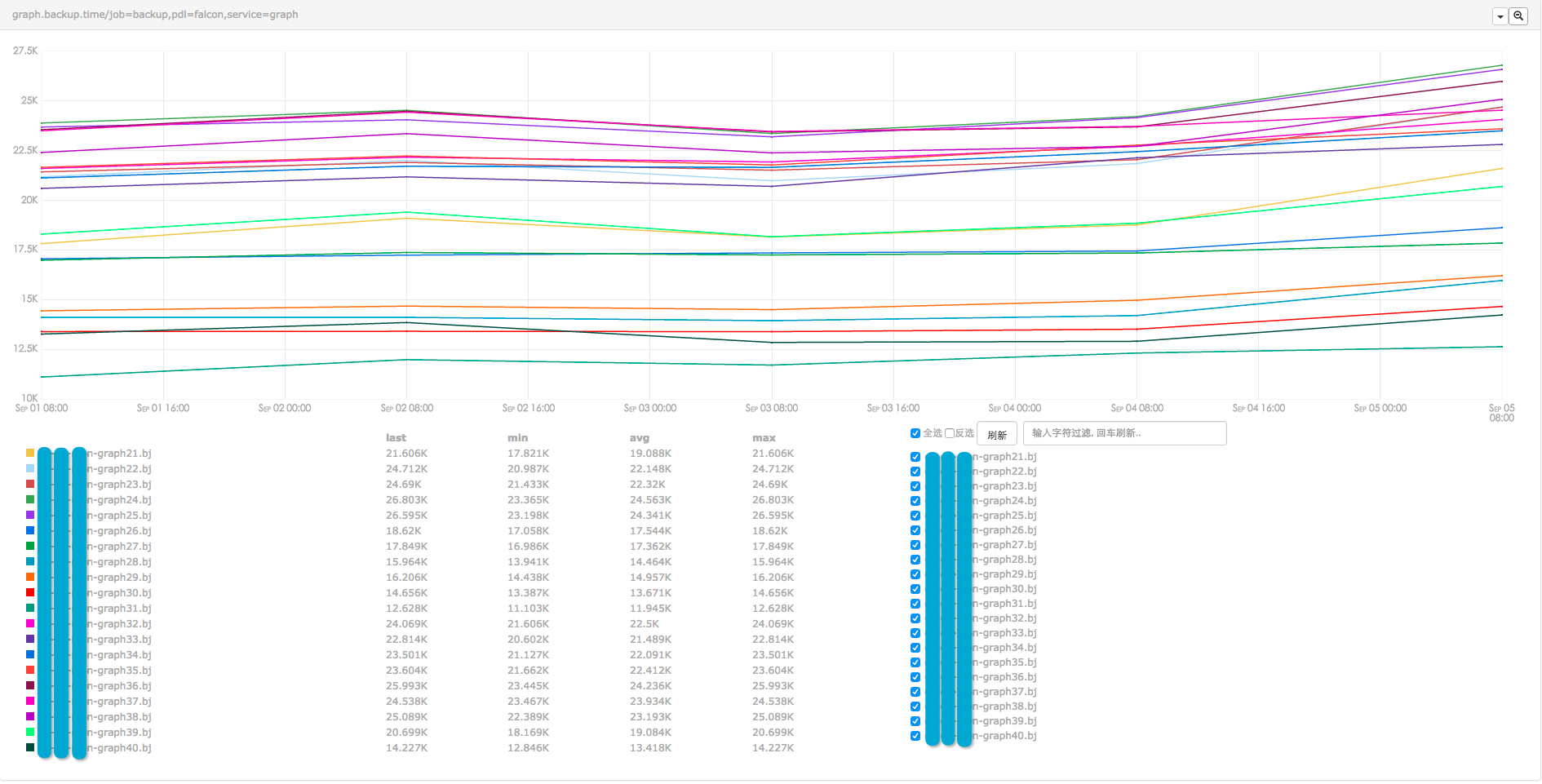The image size is (1542, 784).
Task: Click the last value 26.803K
Action: point(406,500)
